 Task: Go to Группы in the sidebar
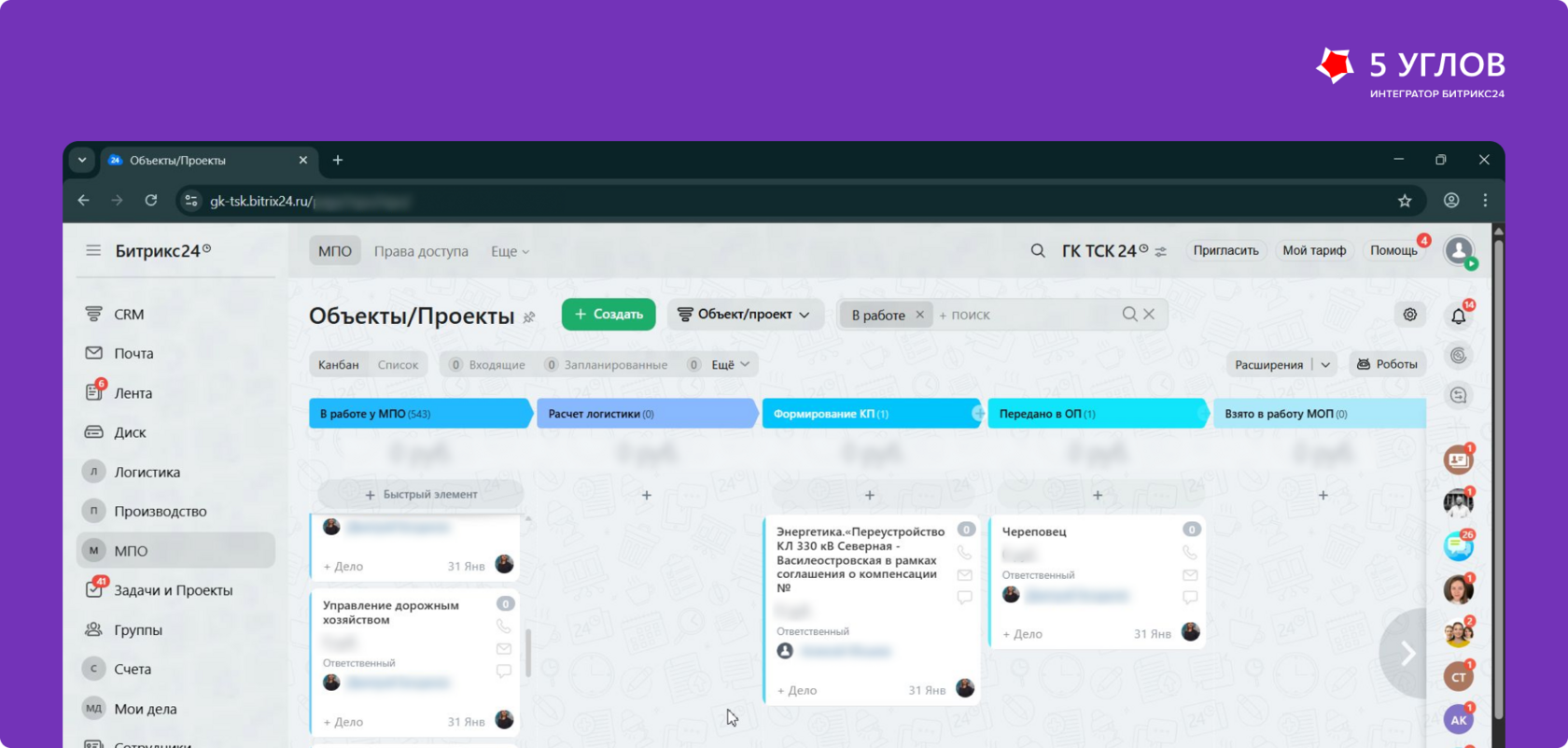coord(138,630)
